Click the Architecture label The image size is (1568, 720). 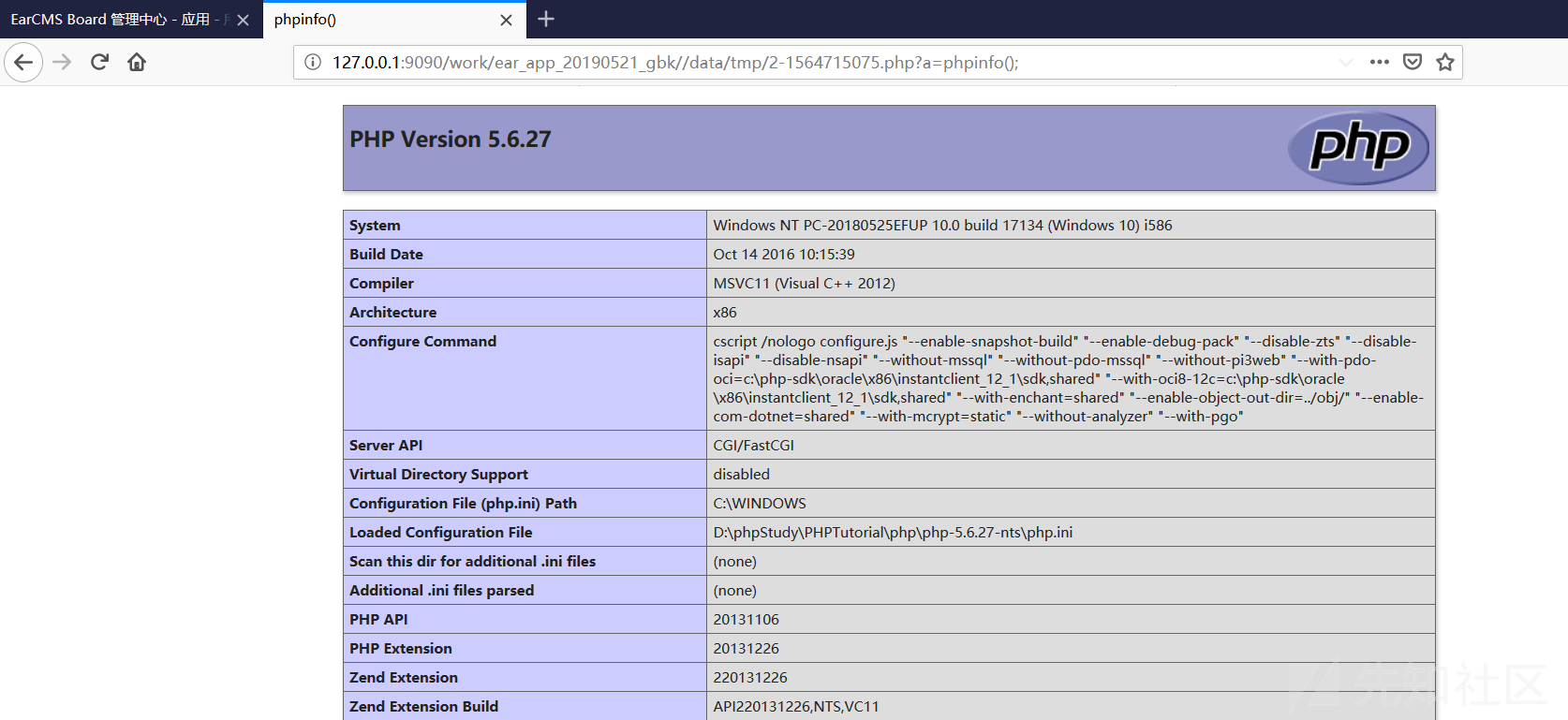click(x=392, y=313)
